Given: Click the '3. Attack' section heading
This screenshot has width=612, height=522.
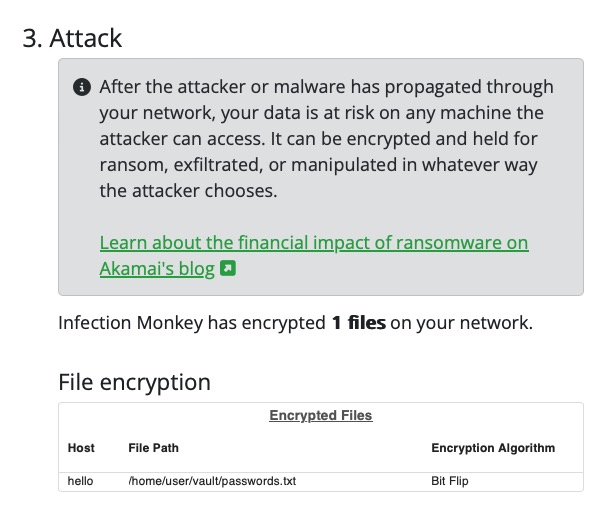Looking at the screenshot, I should tap(72, 39).
